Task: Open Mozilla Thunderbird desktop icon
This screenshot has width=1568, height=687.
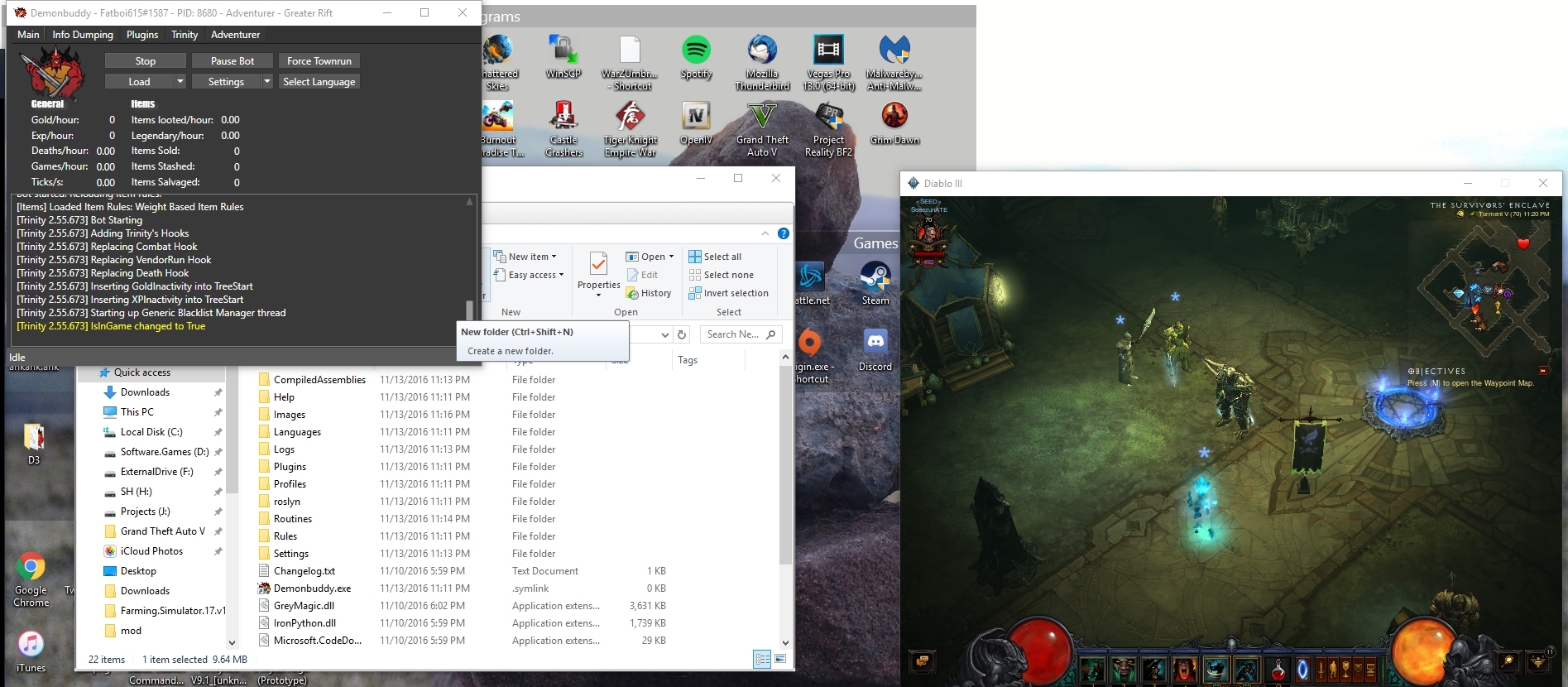Action: tap(762, 63)
